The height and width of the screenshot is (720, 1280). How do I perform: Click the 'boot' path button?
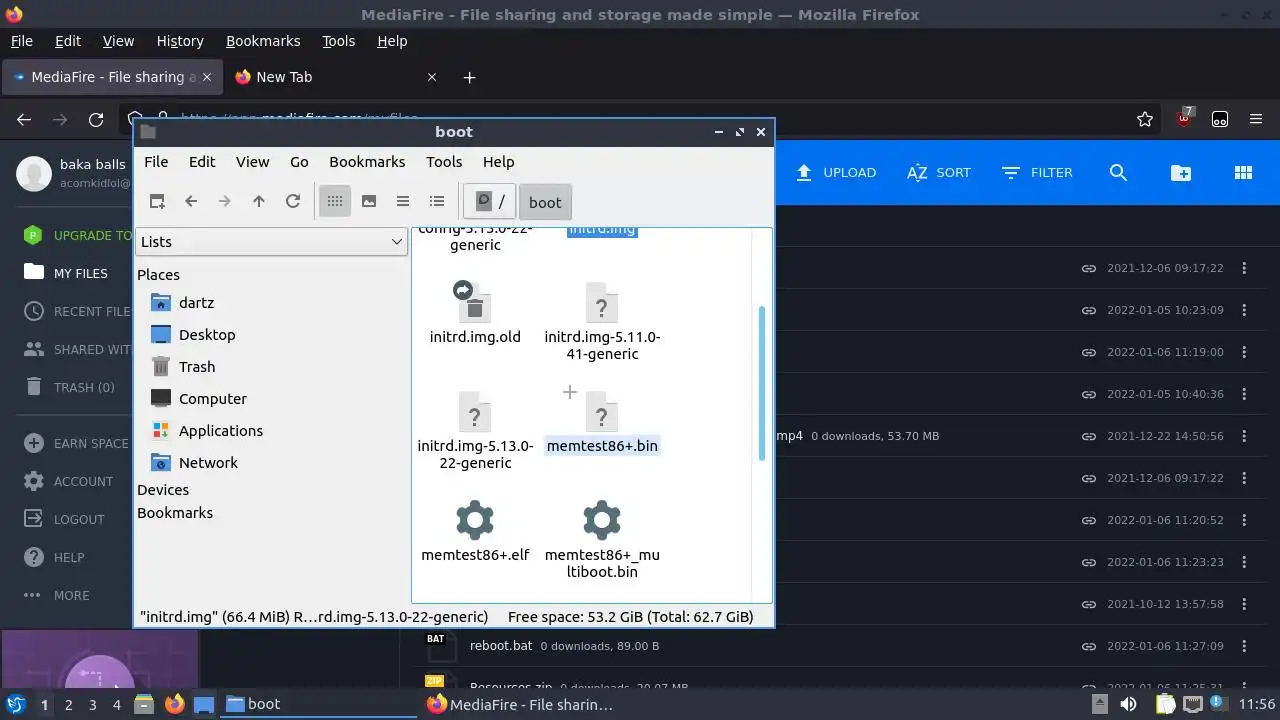click(x=545, y=202)
